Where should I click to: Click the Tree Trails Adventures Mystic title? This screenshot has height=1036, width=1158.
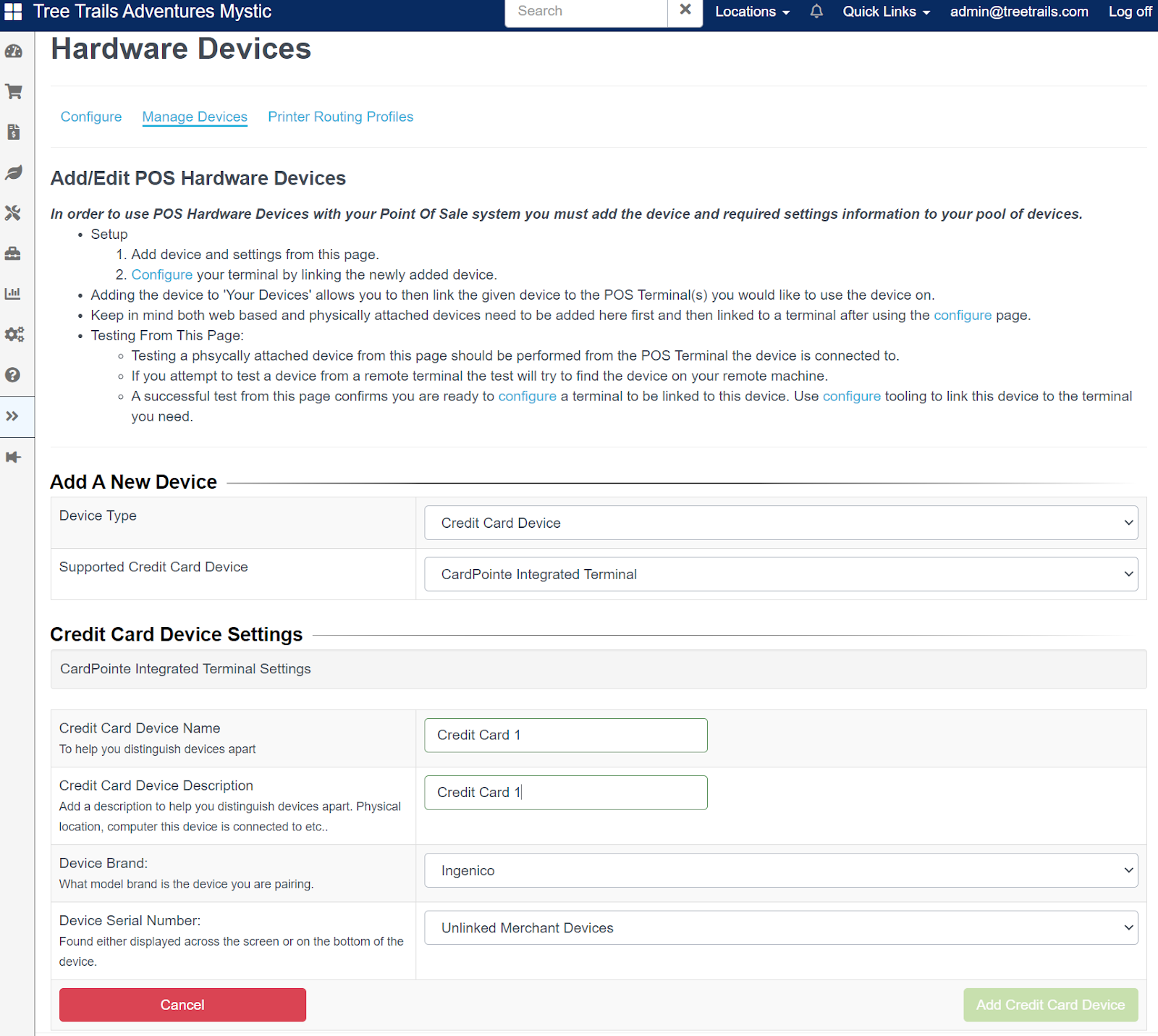(x=152, y=12)
